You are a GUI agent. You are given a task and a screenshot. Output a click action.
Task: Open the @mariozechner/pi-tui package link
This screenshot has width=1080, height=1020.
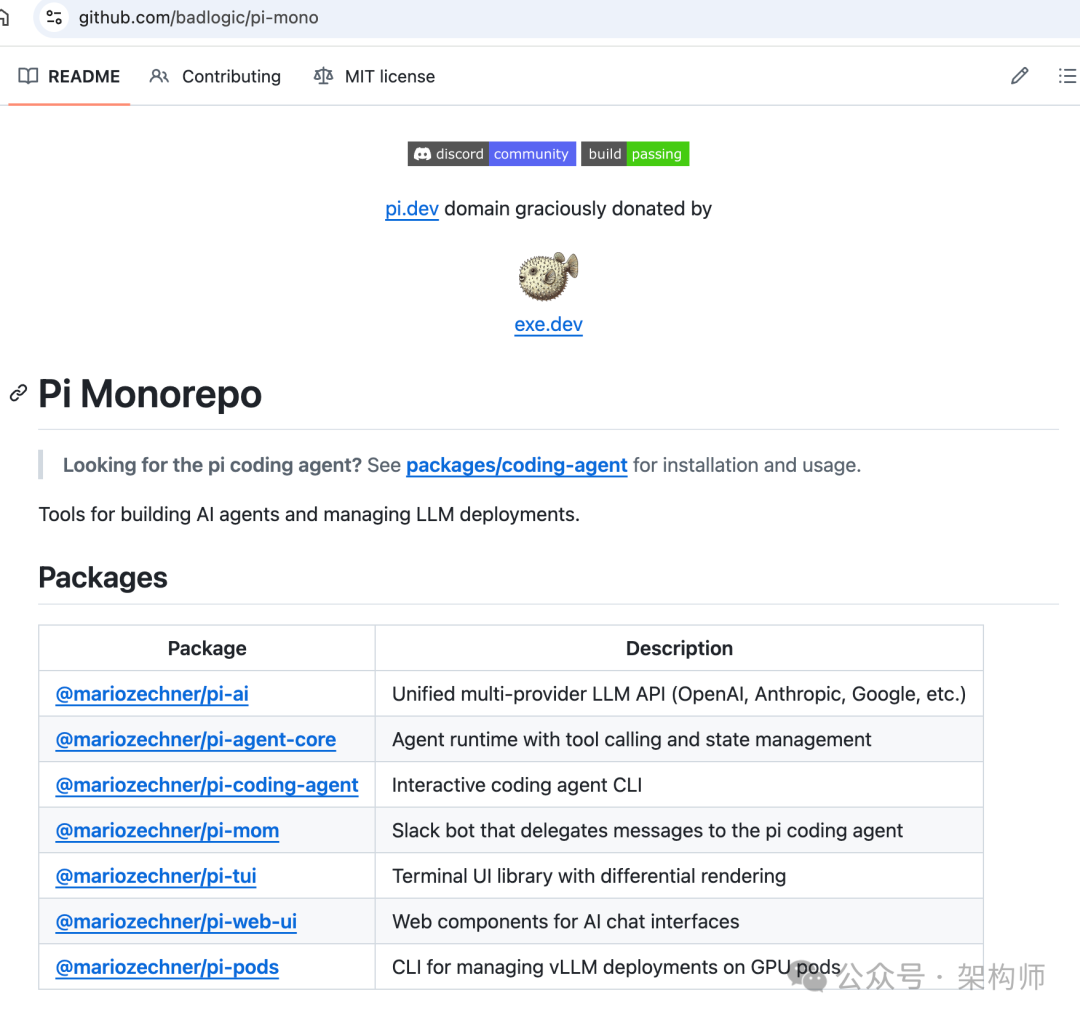[x=155, y=875]
